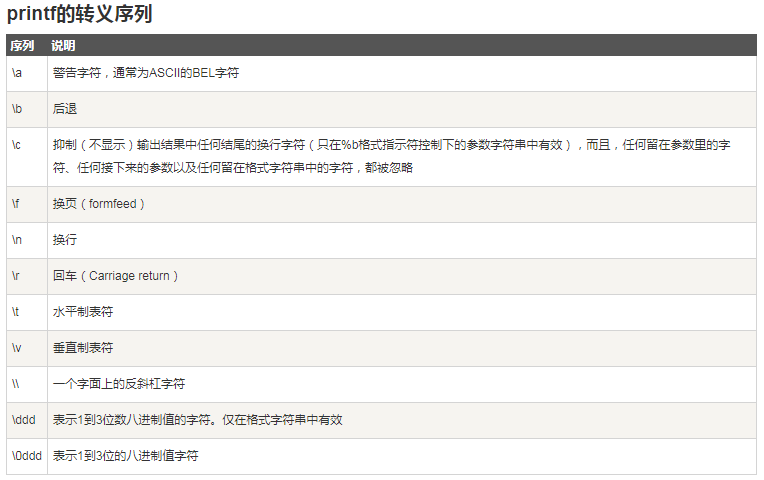Select the \ddd sequence cell
Viewport: 764px width, 480px height.
(27, 421)
